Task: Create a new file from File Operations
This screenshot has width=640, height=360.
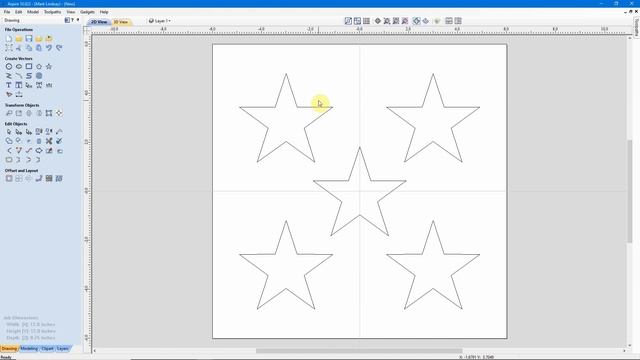Action: [x=9, y=38]
